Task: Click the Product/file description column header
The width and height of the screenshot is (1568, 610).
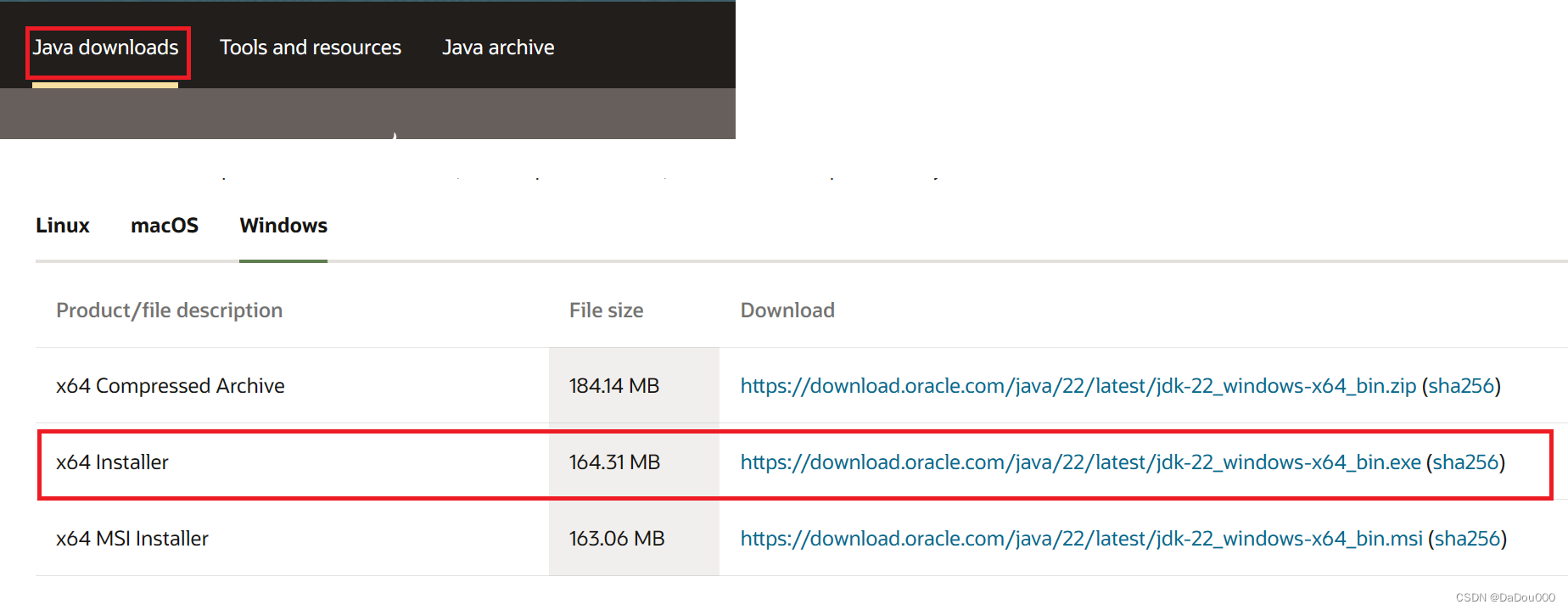Action: 170,311
